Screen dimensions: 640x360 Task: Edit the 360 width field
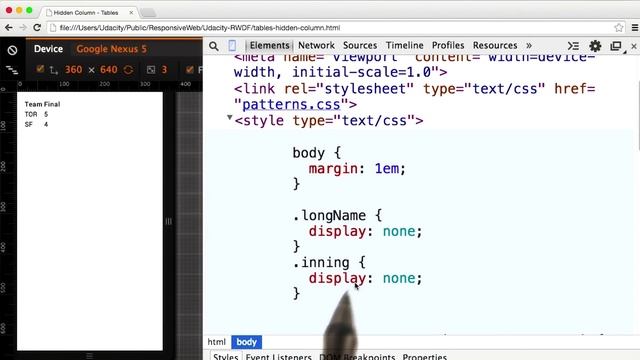(x=73, y=70)
